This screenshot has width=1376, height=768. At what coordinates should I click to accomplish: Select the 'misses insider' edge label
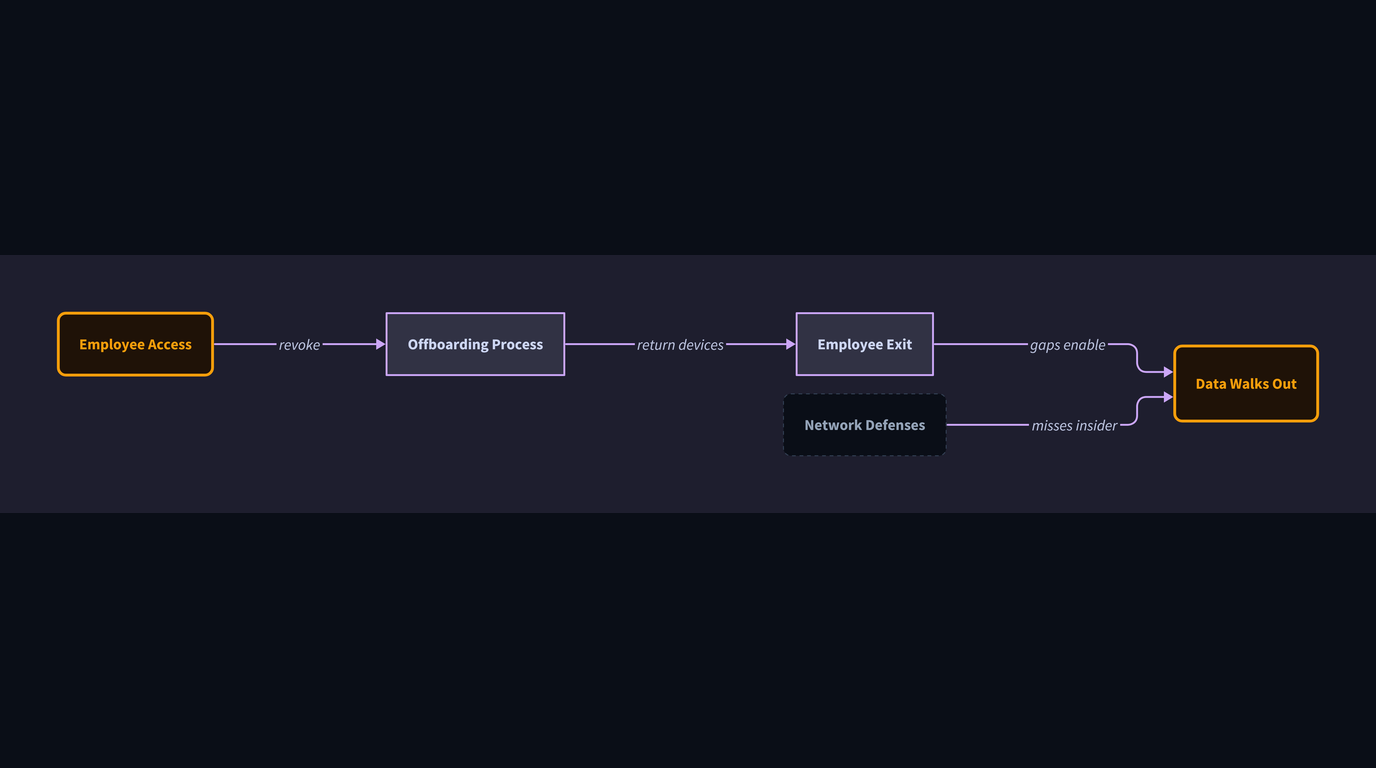pyautogui.click(x=1075, y=426)
